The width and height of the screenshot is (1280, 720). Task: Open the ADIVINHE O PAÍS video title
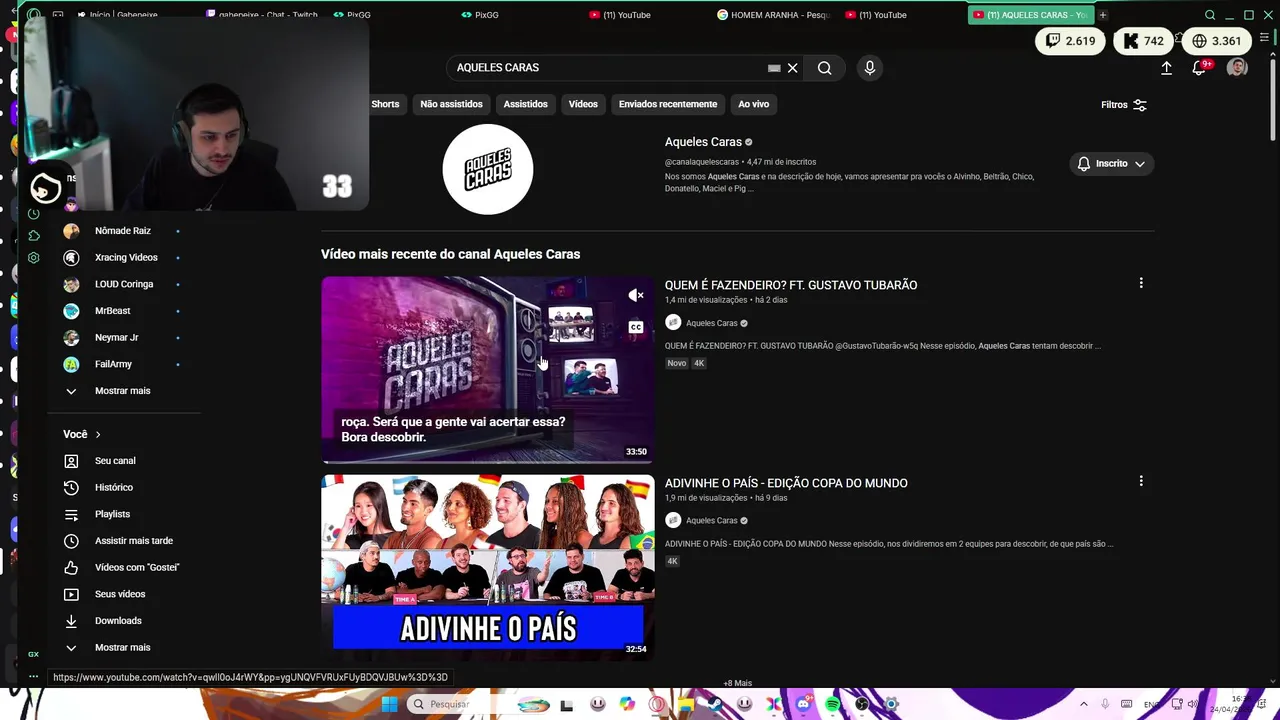click(x=786, y=483)
